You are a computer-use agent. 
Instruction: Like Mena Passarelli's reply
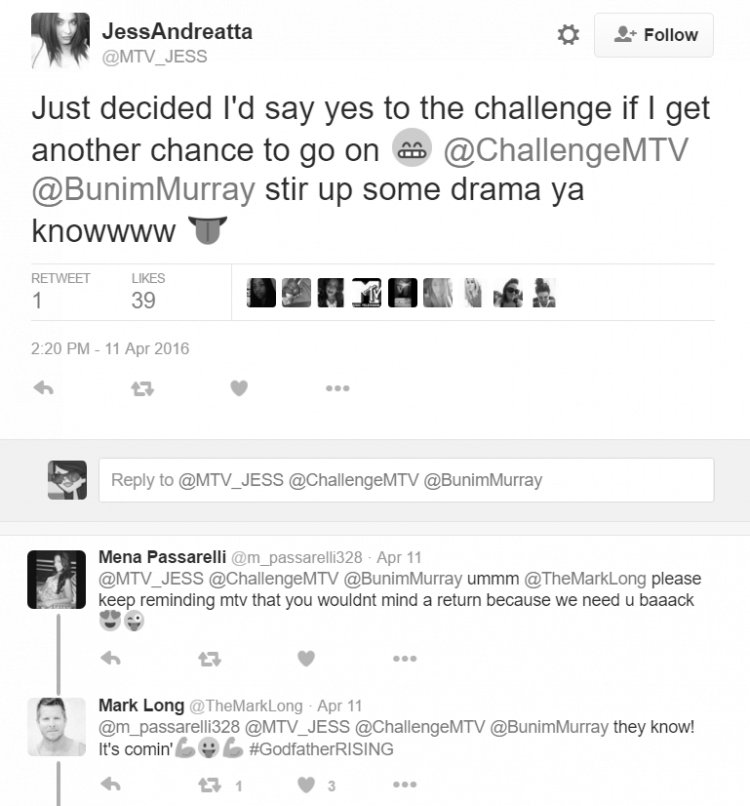click(306, 658)
